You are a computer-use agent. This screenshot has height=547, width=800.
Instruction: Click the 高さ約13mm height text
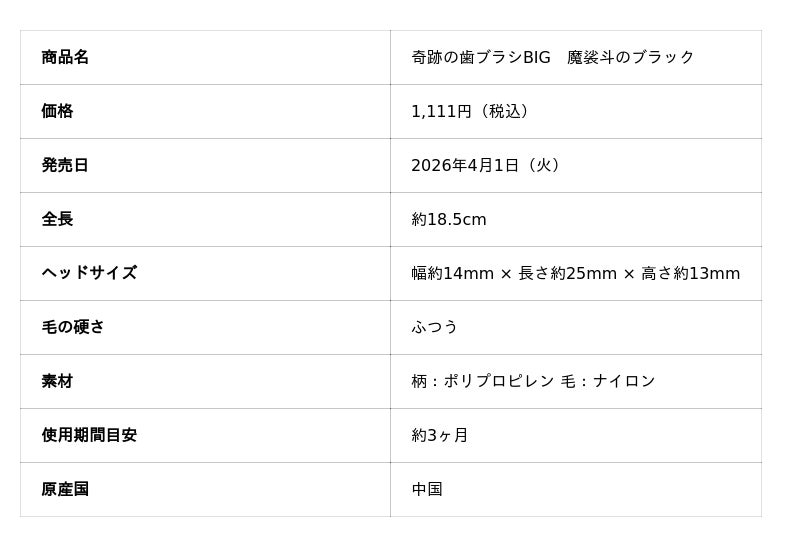pos(691,274)
